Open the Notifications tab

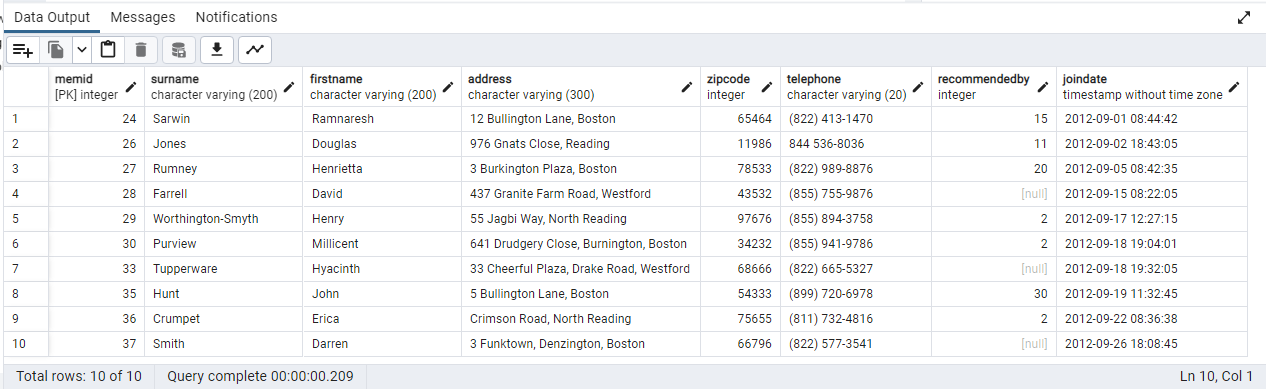(236, 17)
